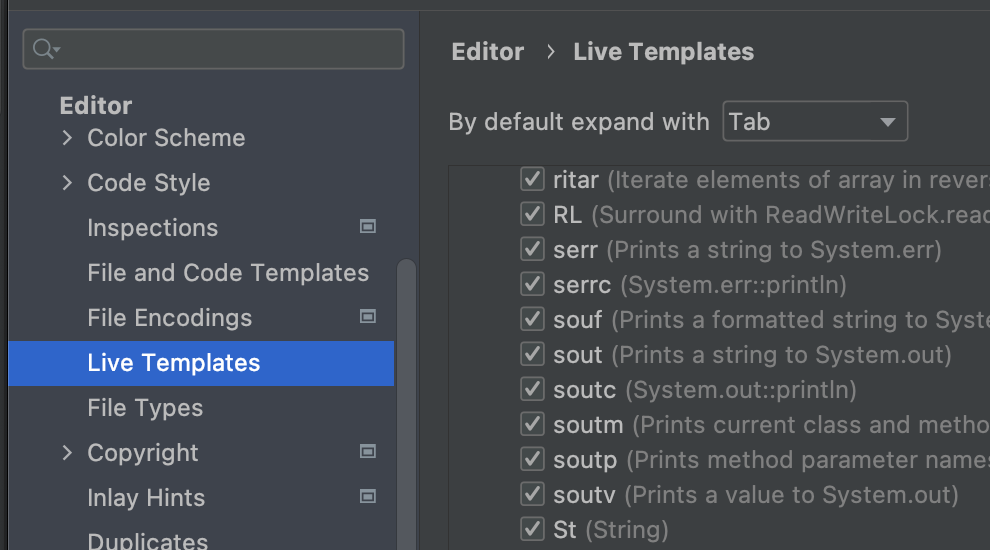Uncheck the sout template checkbox
990x550 pixels.
(532, 355)
